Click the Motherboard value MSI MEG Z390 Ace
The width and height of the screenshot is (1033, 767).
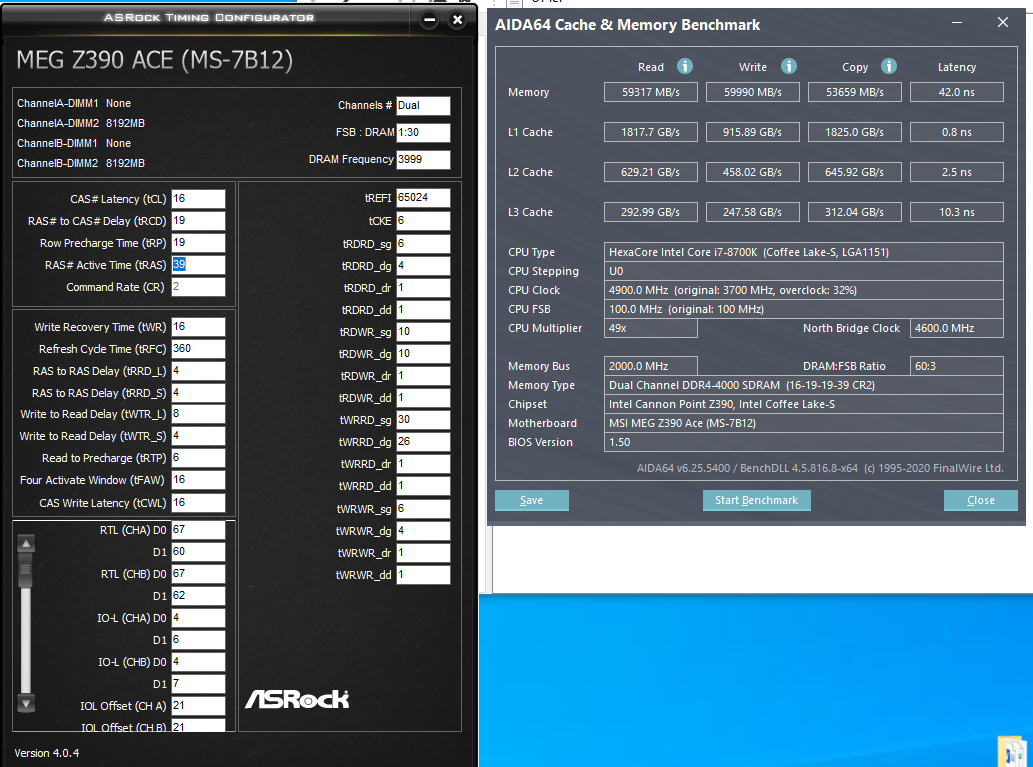pos(804,423)
